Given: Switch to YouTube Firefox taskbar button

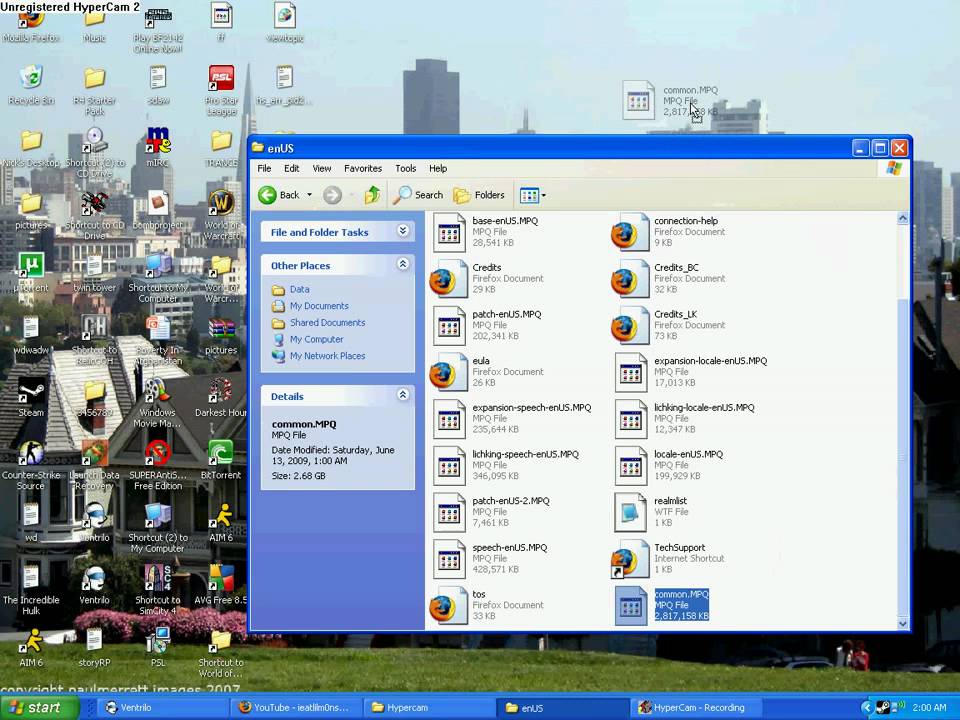Looking at the screenshot, I should click(298, 708).
